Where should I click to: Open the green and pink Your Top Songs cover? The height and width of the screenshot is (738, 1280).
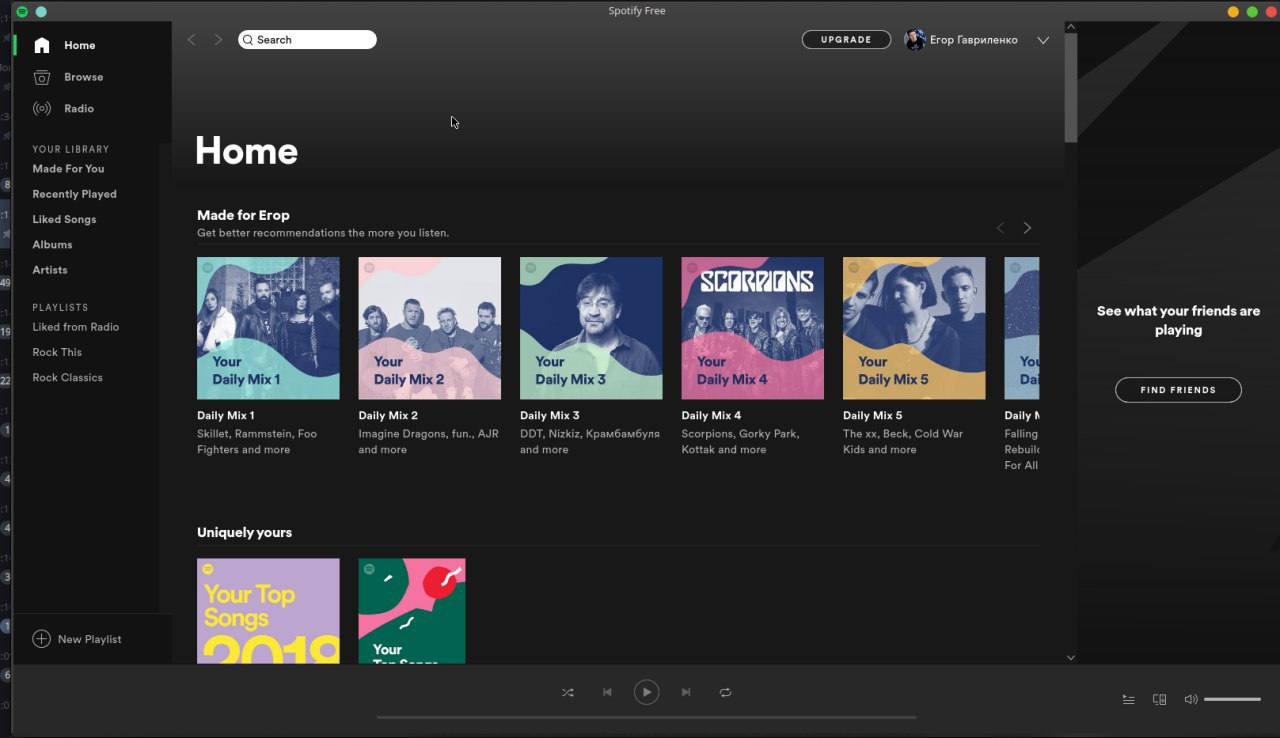click(412, 610)
